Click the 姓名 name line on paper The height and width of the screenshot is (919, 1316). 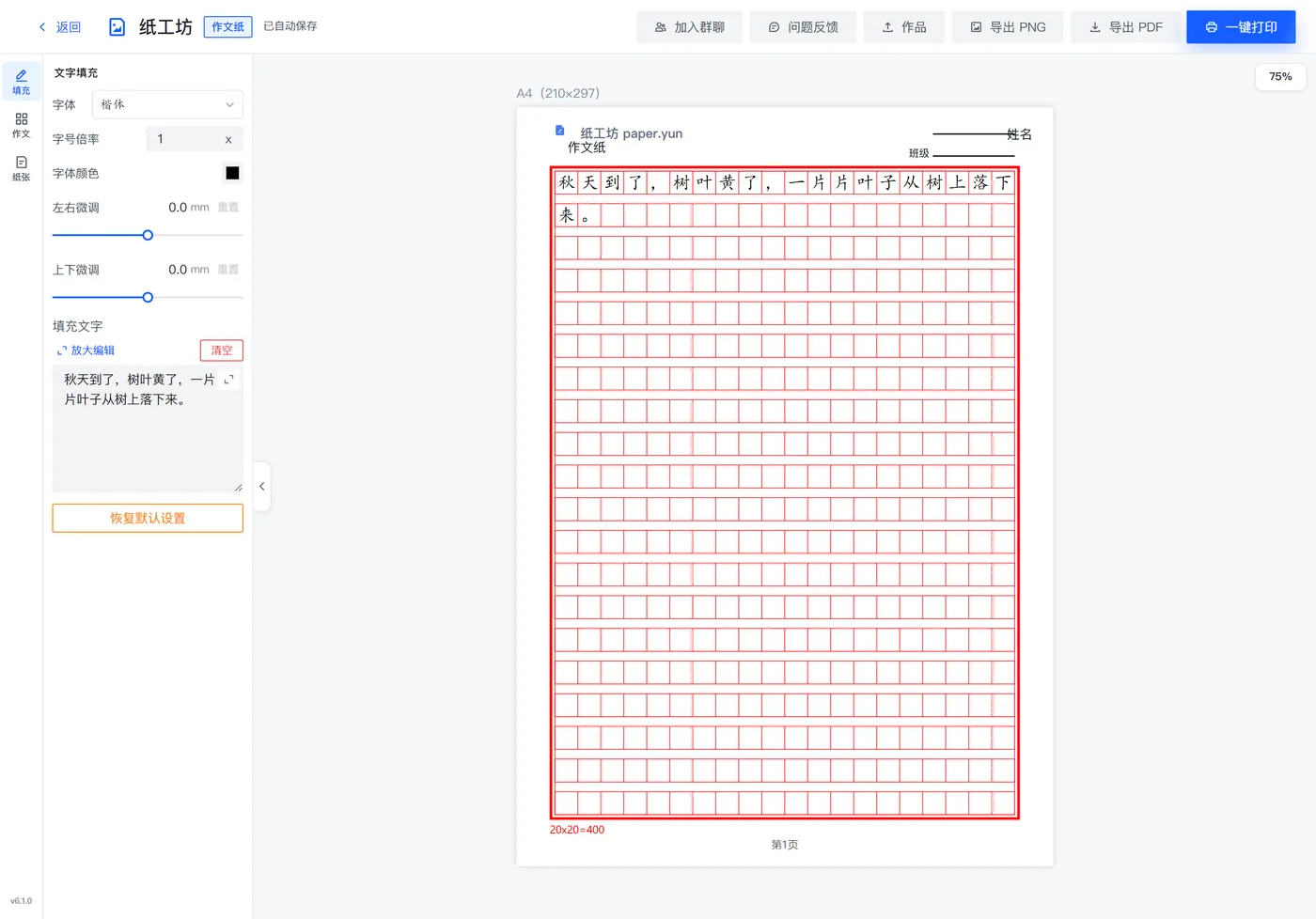(x=982, y=134)
